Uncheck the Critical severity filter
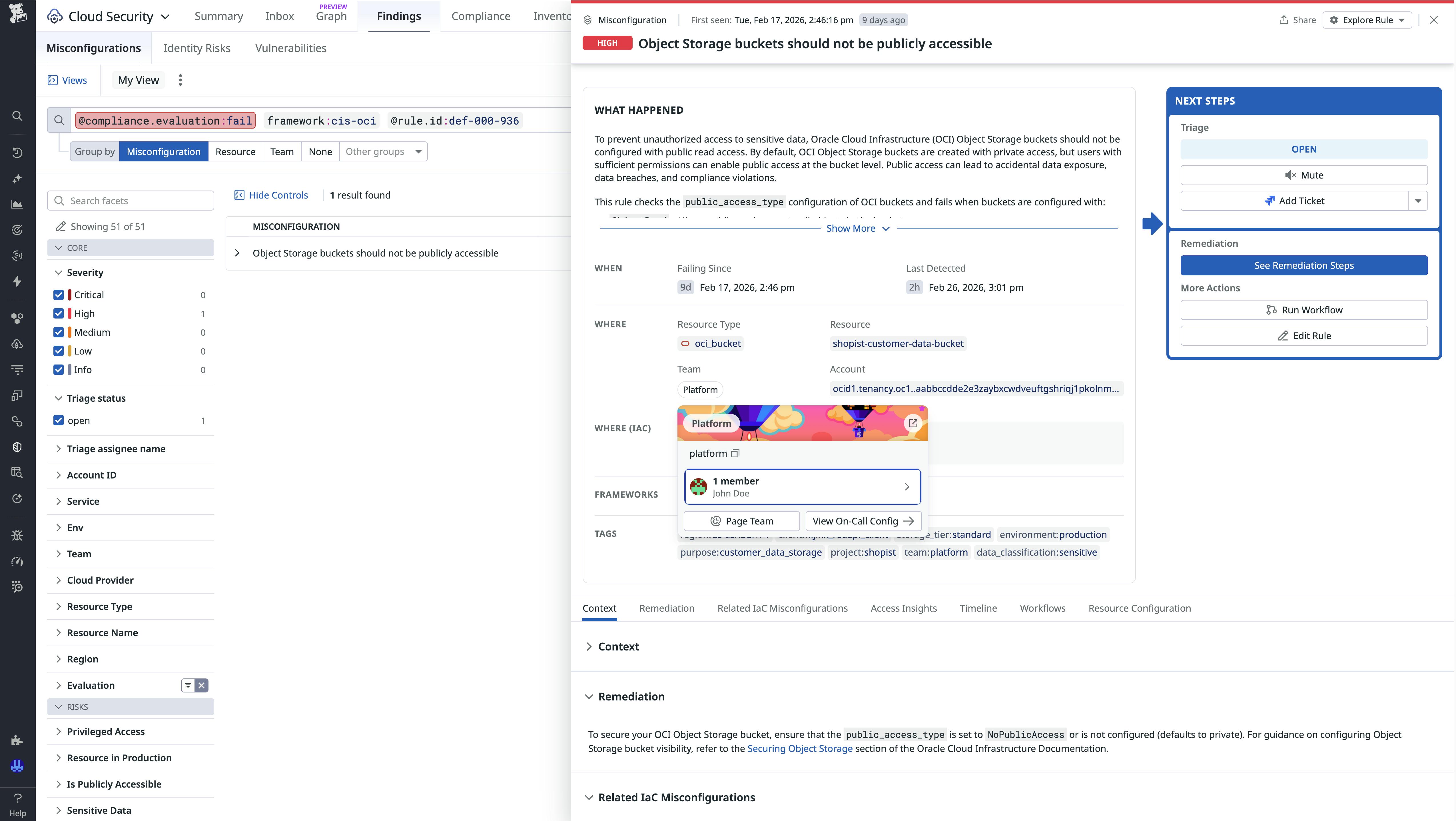Image resolution: width=1456 pixels, height=821 pixels. tap(58, 295)
